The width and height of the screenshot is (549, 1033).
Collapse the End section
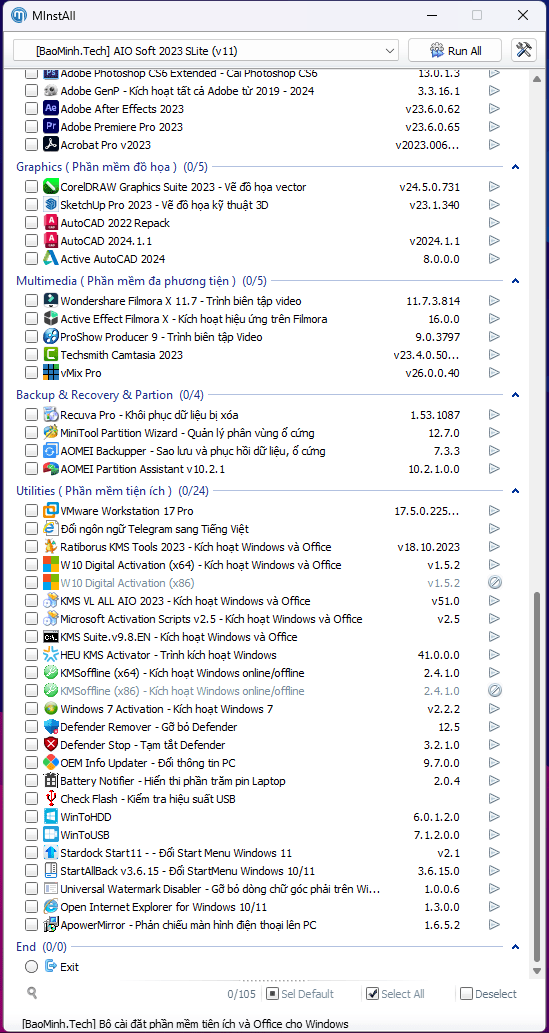point(516,947)
